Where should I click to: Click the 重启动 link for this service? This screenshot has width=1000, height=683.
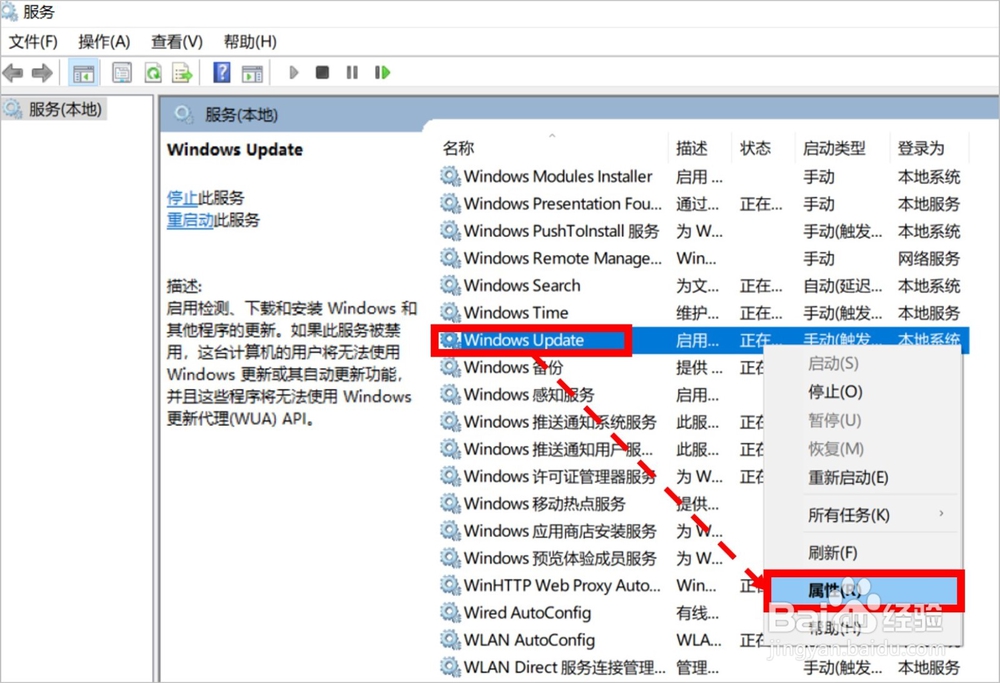(190, 220)
